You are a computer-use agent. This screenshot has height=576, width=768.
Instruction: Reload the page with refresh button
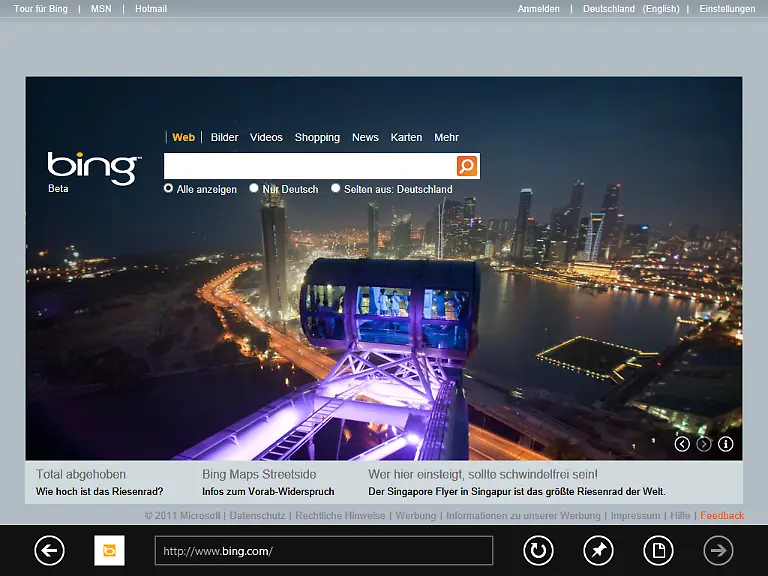pos(538,551)
